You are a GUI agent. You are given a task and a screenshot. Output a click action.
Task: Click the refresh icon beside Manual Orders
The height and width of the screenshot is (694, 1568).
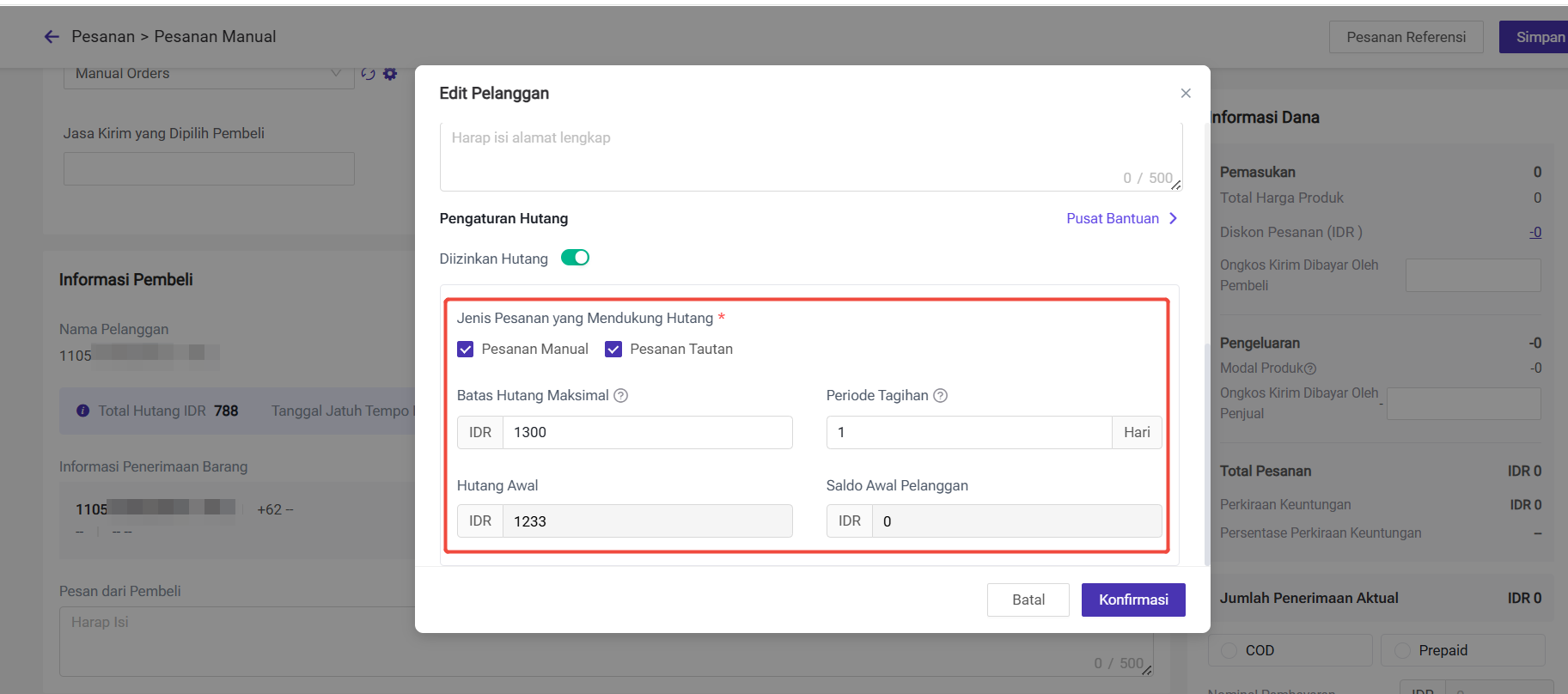369,74
